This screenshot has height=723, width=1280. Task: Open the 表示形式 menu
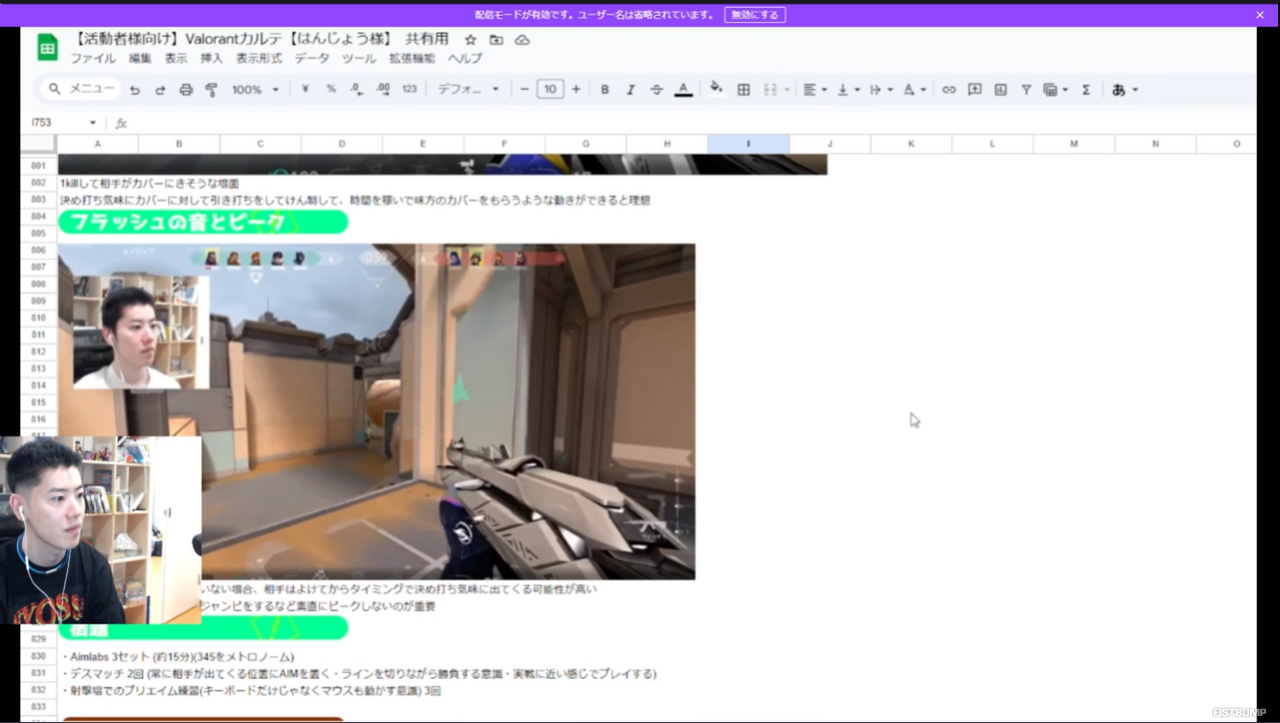(259, 59)
